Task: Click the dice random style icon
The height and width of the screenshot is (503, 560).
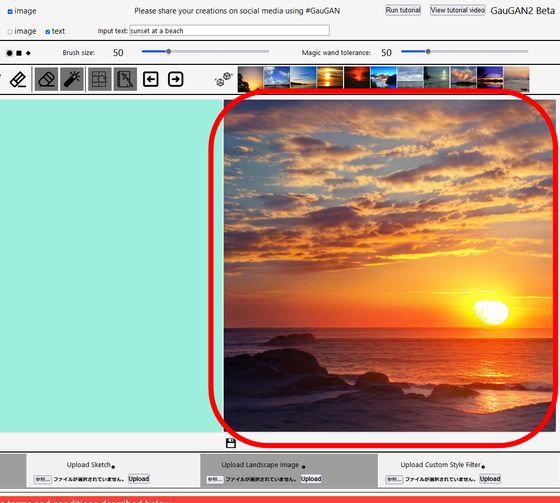Action: pyautogui.click(x=224, y=79)
